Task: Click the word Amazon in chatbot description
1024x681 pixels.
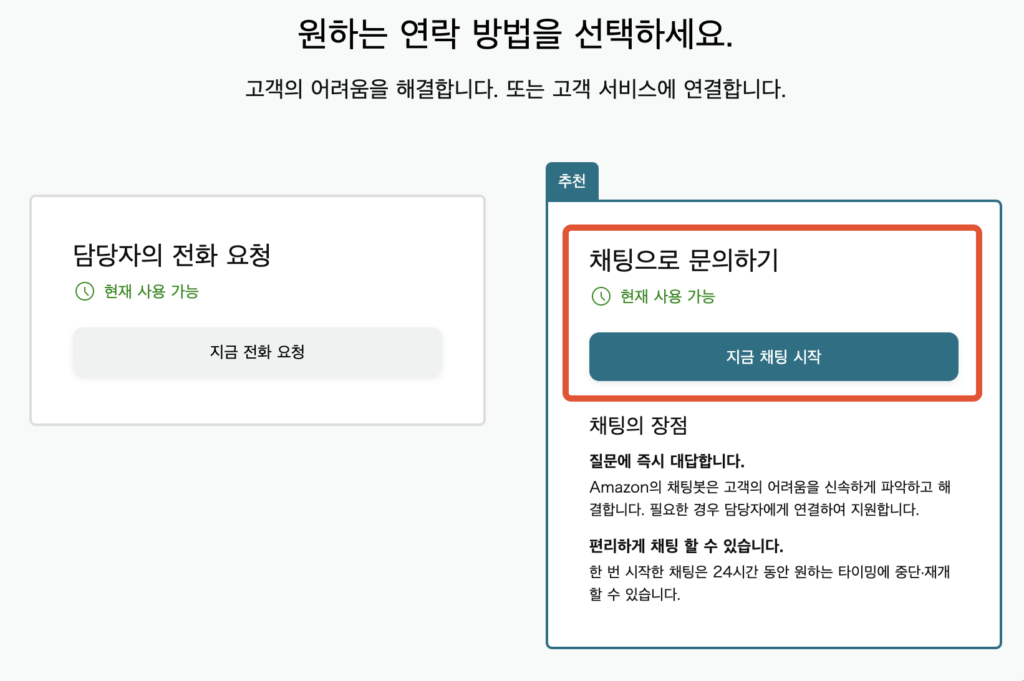Action: pyautogui.click(x=620, y=487)
